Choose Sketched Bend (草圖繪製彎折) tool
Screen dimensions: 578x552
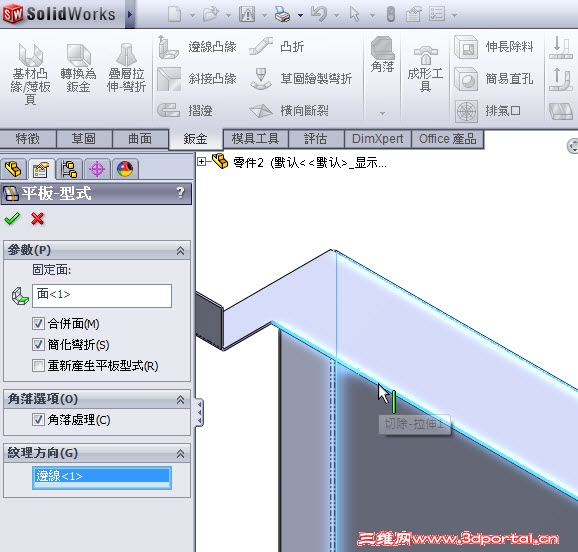coord(301,79)
